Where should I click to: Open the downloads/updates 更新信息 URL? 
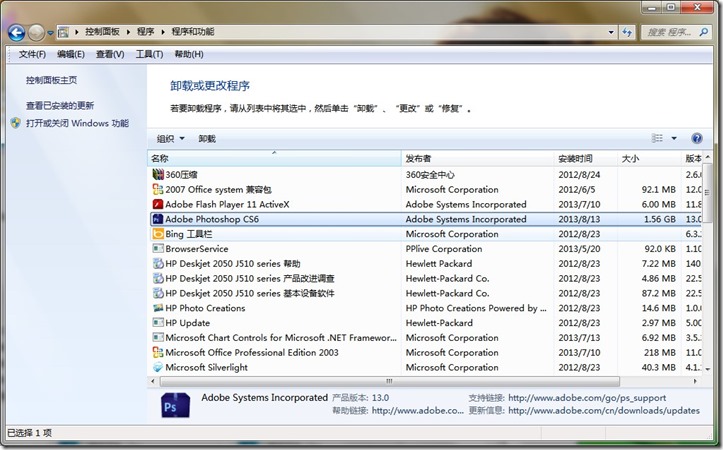[x=604, y=410]
